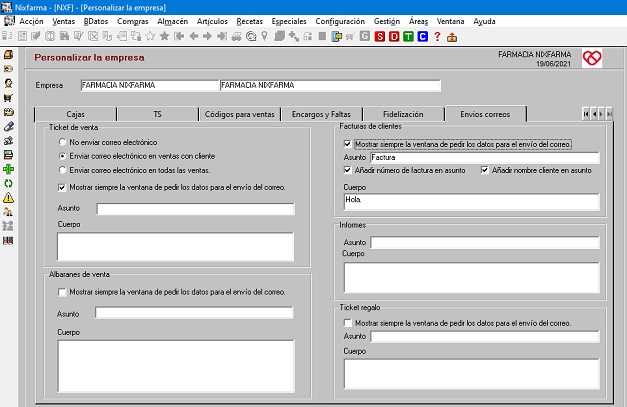This screenshot has width=627, height=407.
Task: Open the Ventas menu
Action: coord(64,21)
